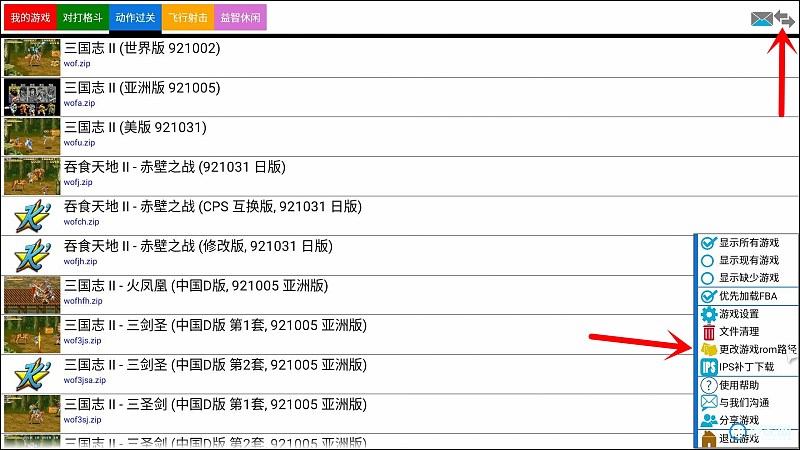Switch to 我的游戏 tab

pos(28,18)
